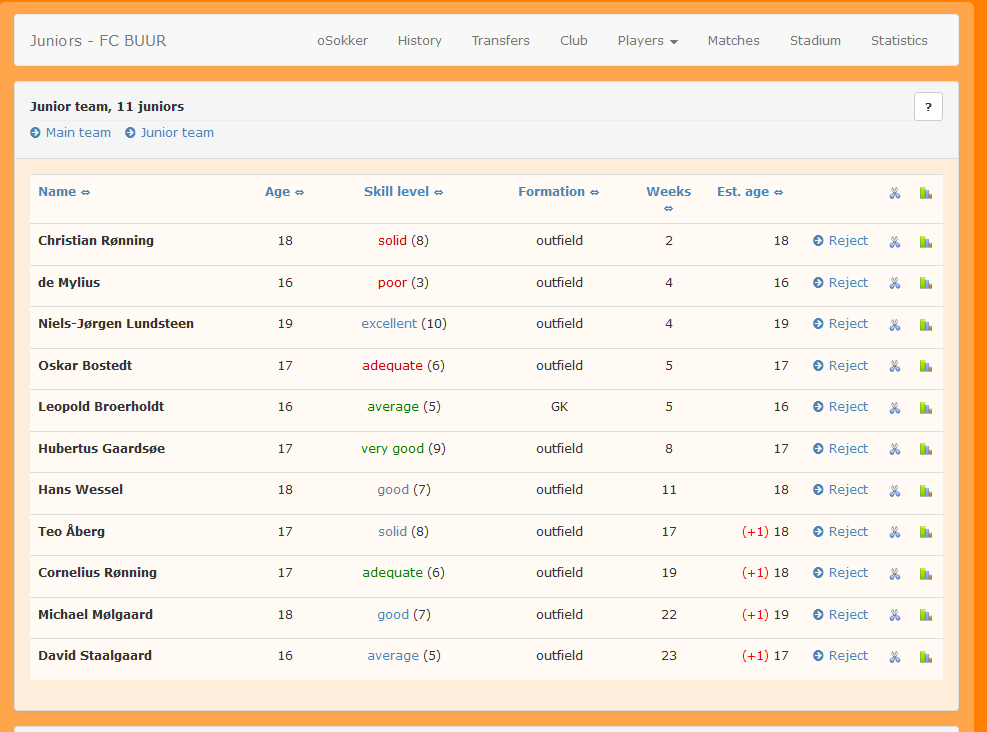The image size is (987, 732).
Task: Open chart icon for Leopold Broerholdt
Action: tap(925, 408)
